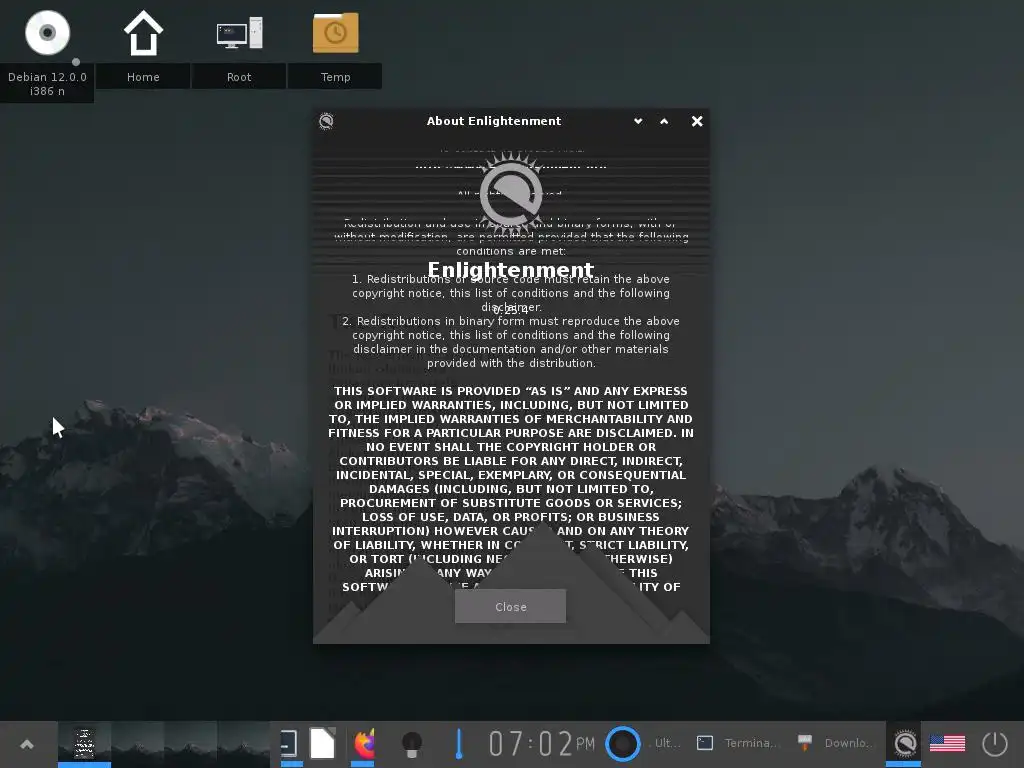Click the Enlightenment About task icon on shelf
1024x768 pixels.
point(904,743)
